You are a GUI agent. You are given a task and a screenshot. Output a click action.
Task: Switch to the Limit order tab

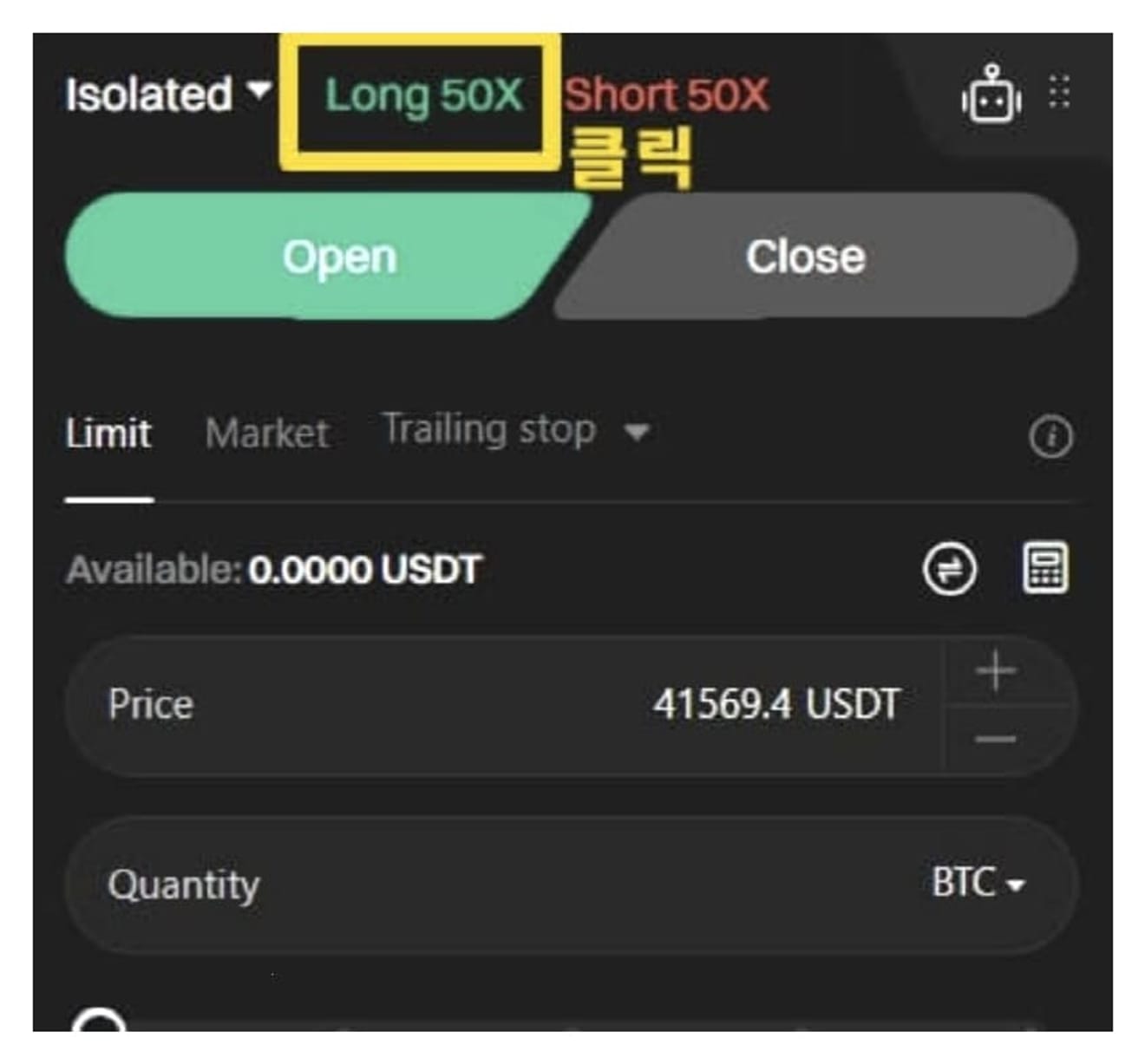(x=108, y=433)
